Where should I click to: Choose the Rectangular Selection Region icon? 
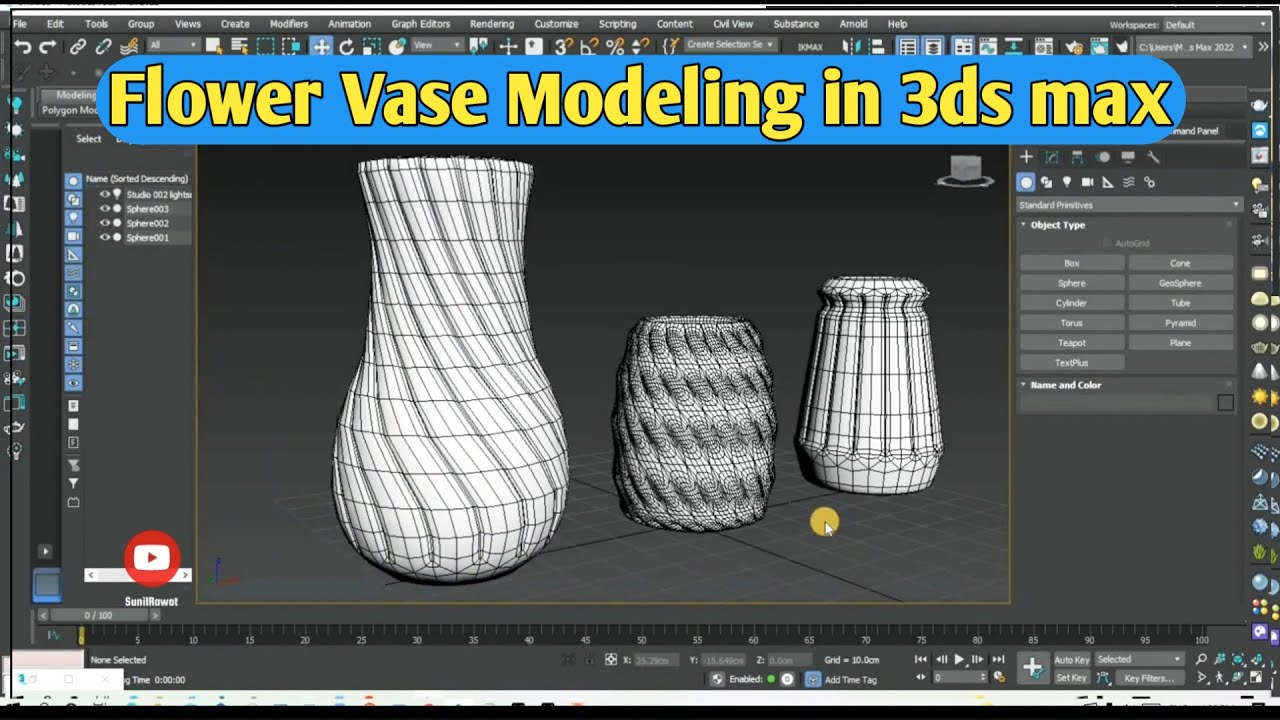(x=266, y=46)
